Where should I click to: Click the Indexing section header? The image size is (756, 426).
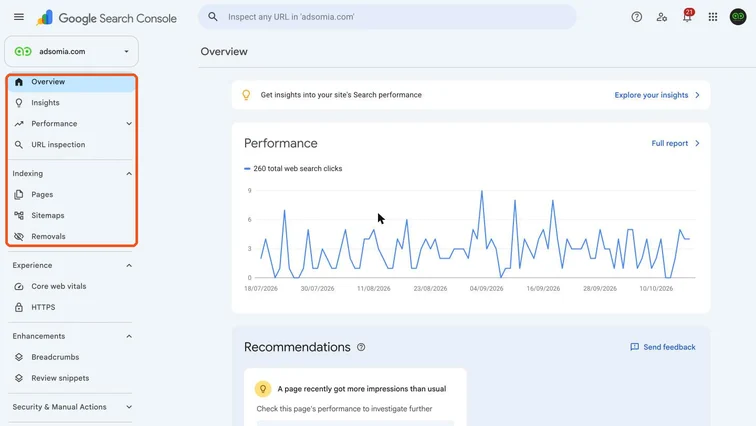pos(71,173)
